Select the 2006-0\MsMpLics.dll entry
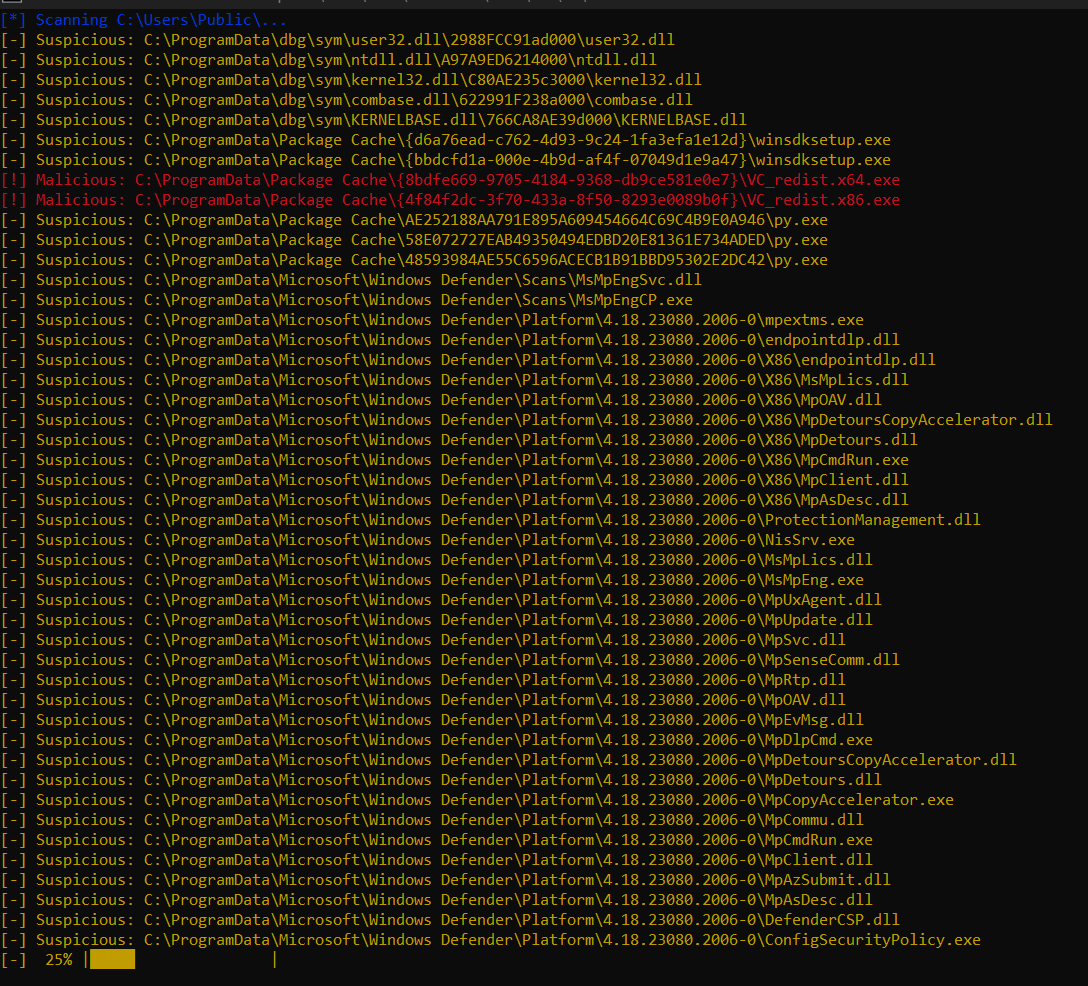Image resolution: width=1088 pixels, height=986 pixels. (x=436, y=560)
